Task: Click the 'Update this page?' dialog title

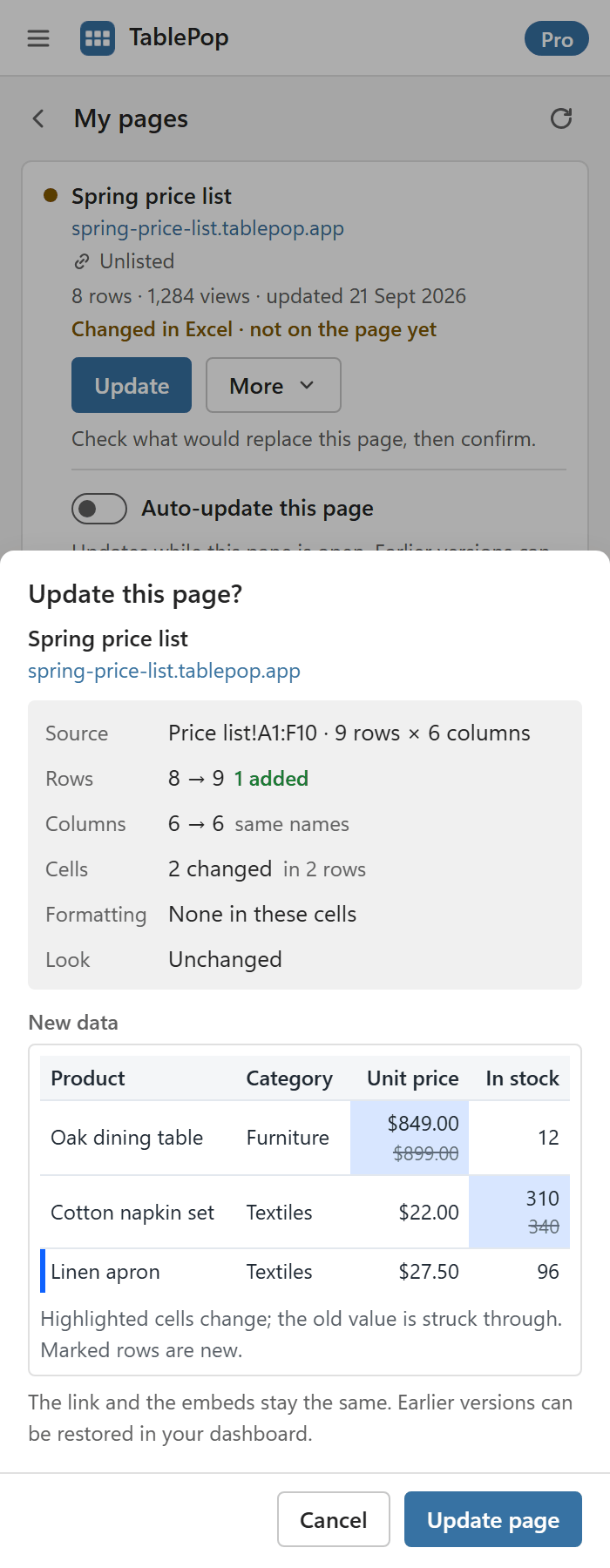Action: coord(135,594)
